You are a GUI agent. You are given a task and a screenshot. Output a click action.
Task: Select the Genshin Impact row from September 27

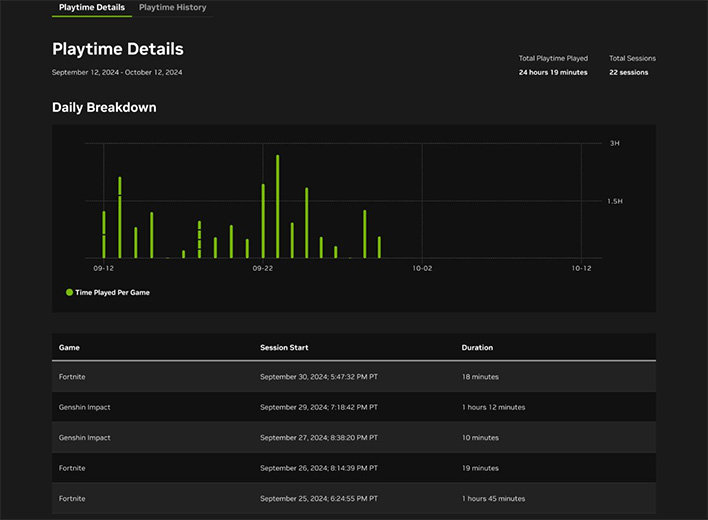pos(354,438)
